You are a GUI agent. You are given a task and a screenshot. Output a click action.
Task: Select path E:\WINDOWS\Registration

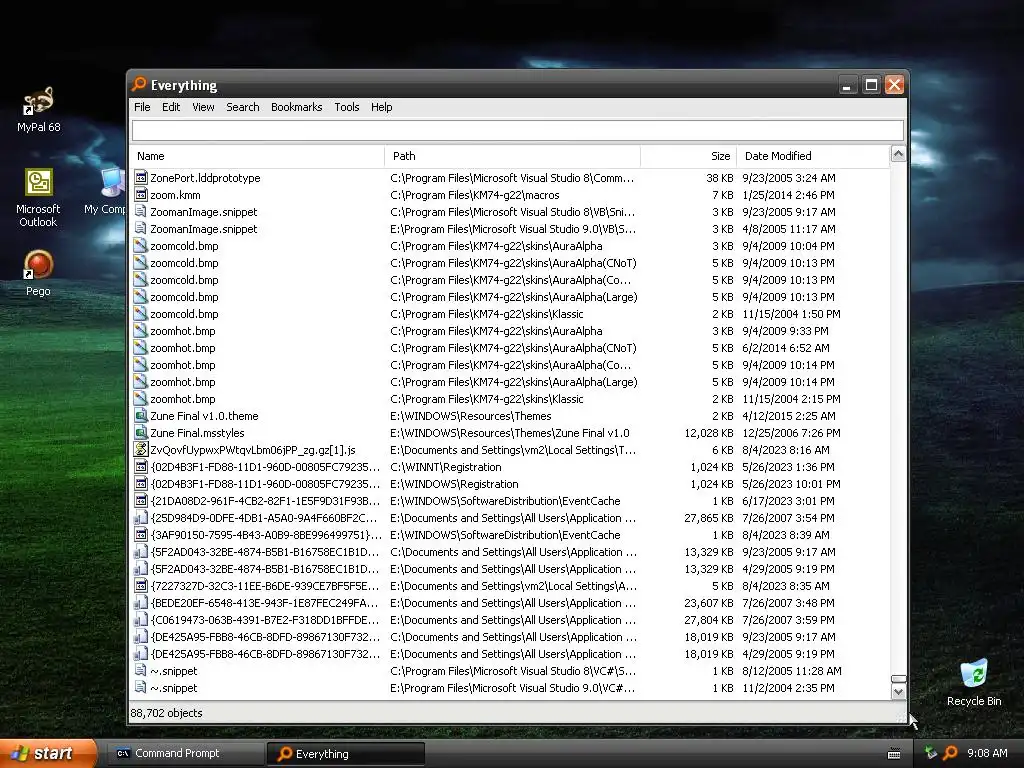point(454,484)
